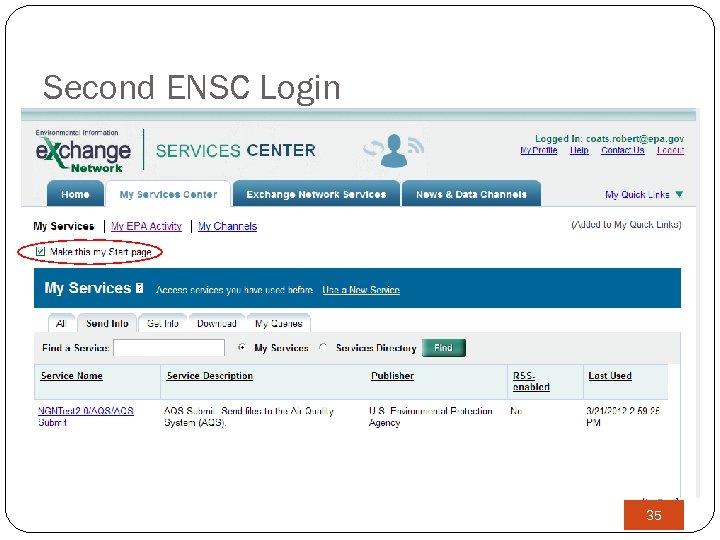Image resolution: width=720 pixels, height=540 pixels.
Task: Open the News & Data Channels tab
Action: pos(471,194)
